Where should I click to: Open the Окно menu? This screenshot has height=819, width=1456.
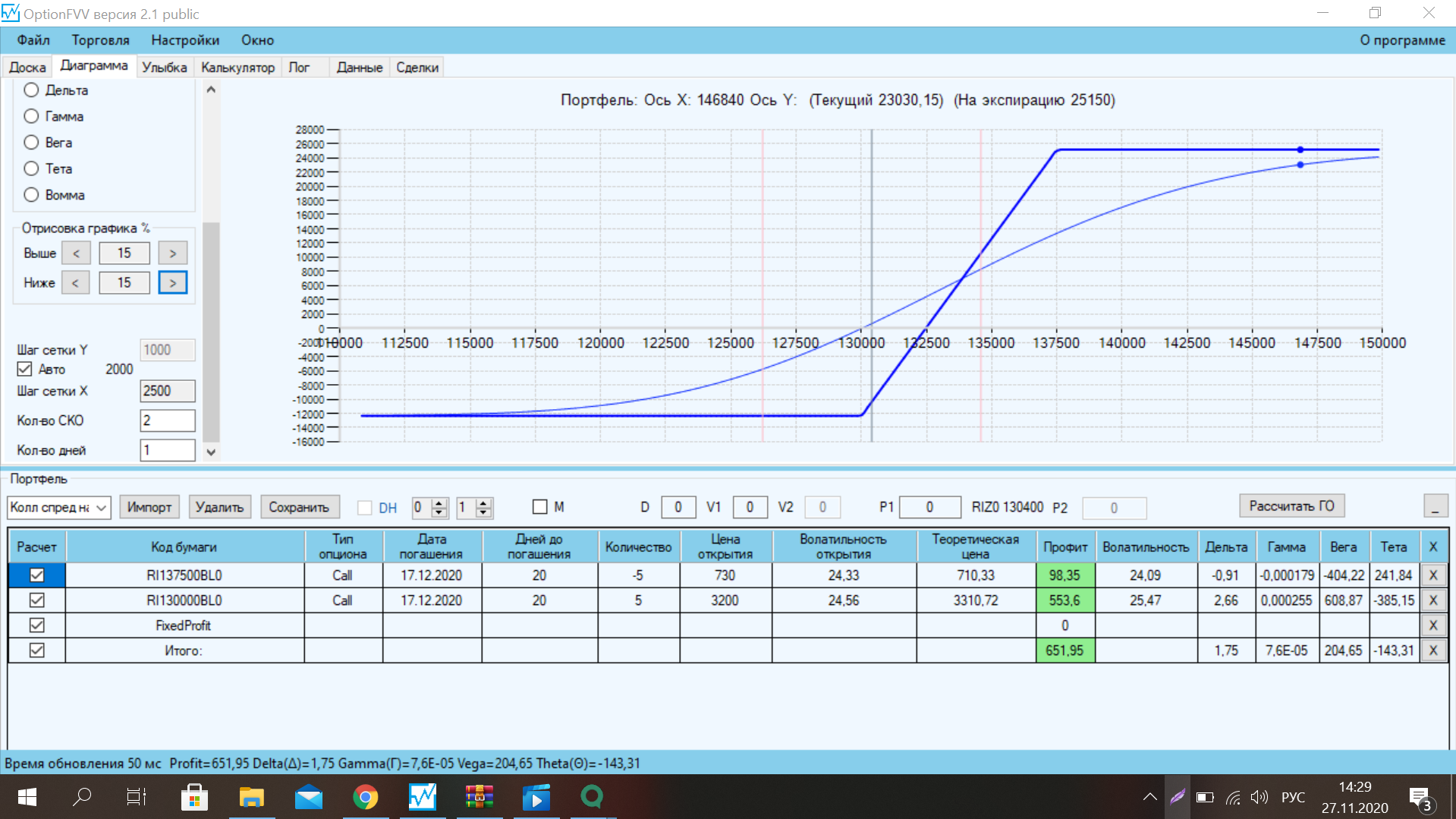(257, 40)
